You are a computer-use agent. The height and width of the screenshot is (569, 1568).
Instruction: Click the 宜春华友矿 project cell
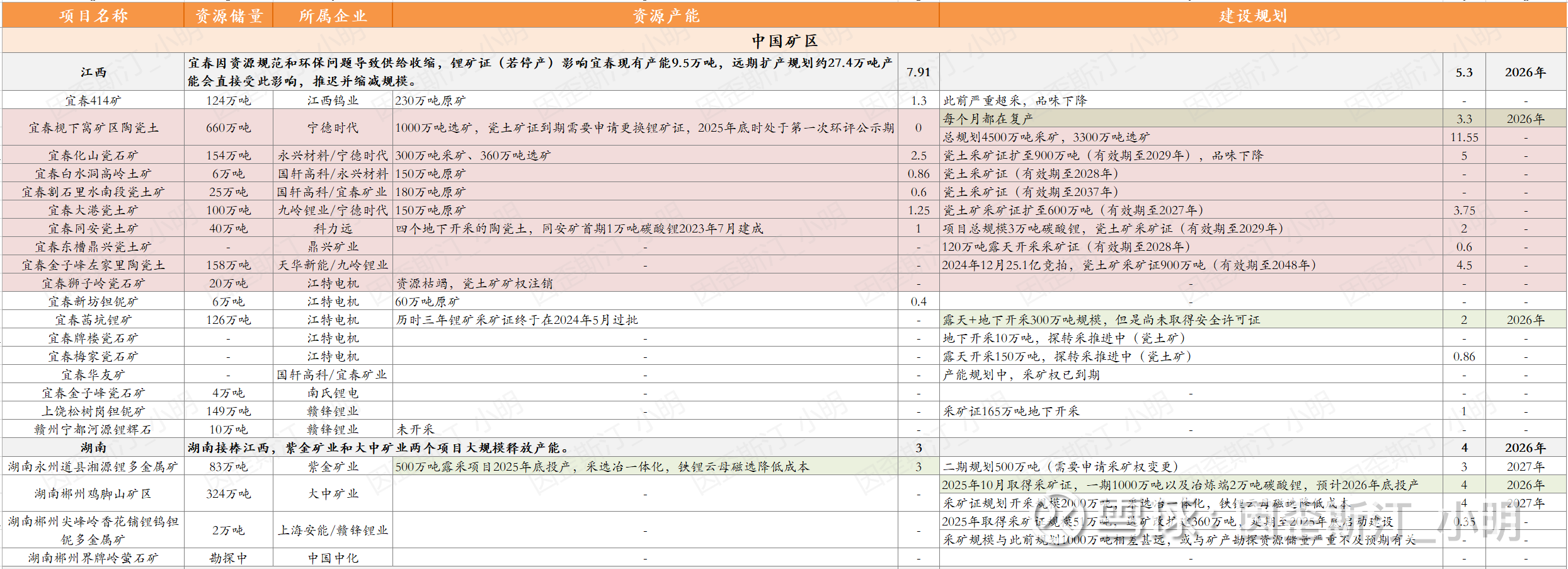93,374
